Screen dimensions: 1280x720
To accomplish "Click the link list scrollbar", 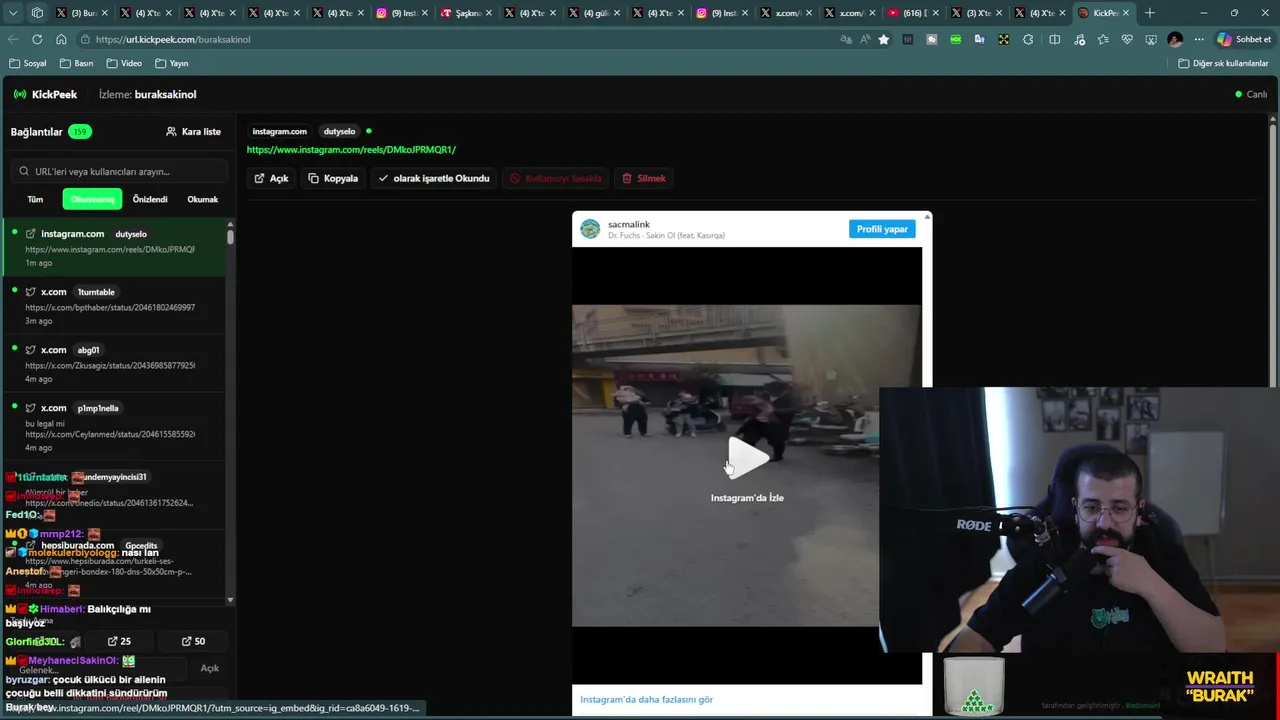I will click(231, 237).
